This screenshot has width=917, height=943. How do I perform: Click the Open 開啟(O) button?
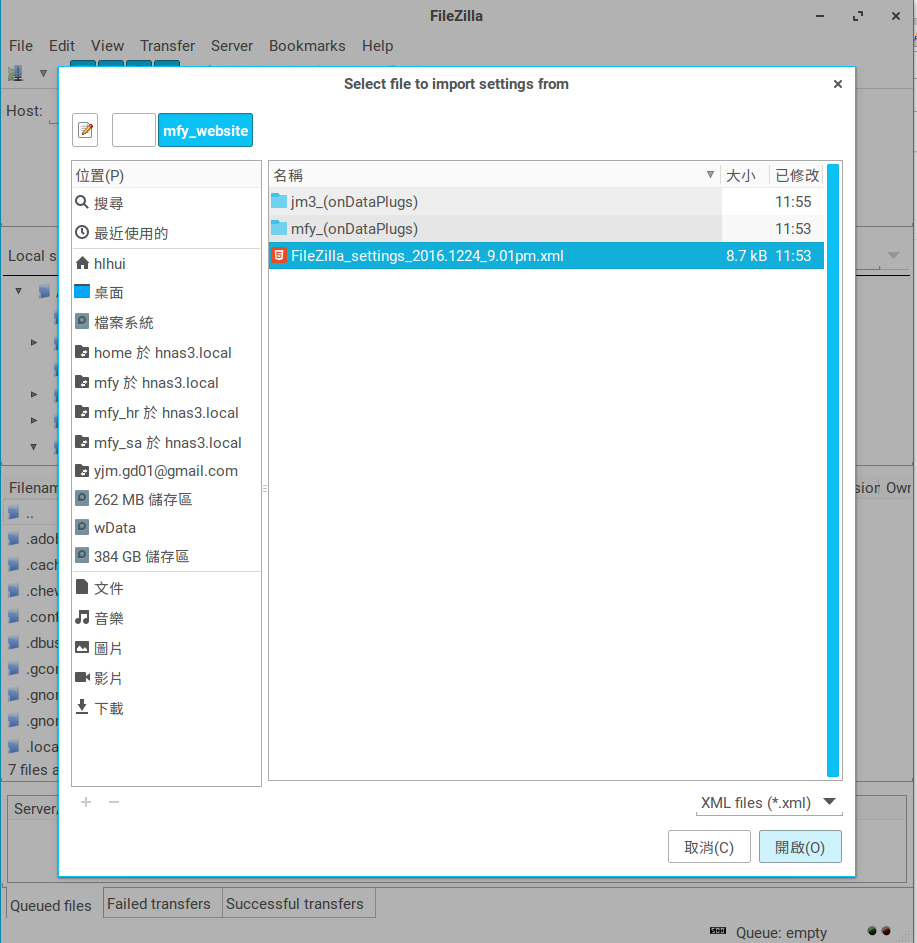pos(799,847)
